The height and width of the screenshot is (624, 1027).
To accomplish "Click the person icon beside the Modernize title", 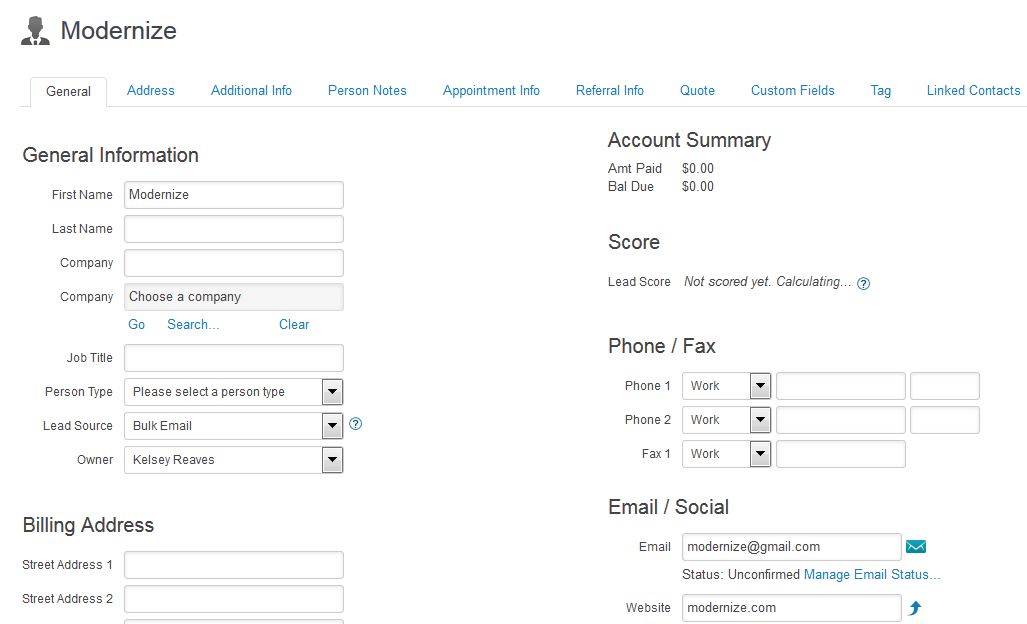I will (x=35, y=31).
